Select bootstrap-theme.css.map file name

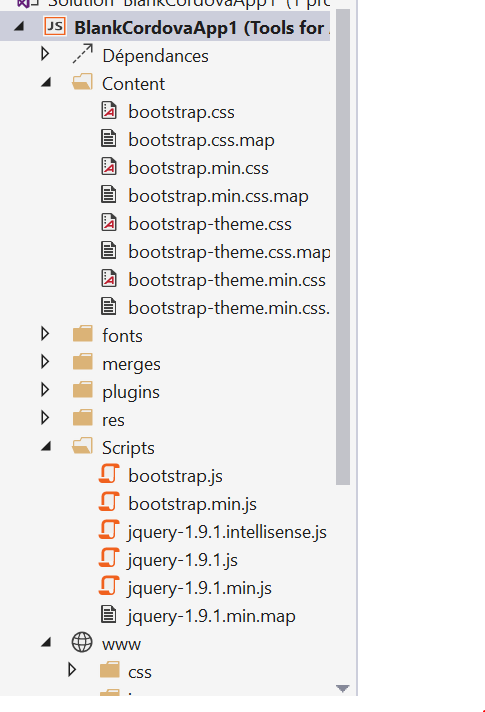click(x=229, y=252)
